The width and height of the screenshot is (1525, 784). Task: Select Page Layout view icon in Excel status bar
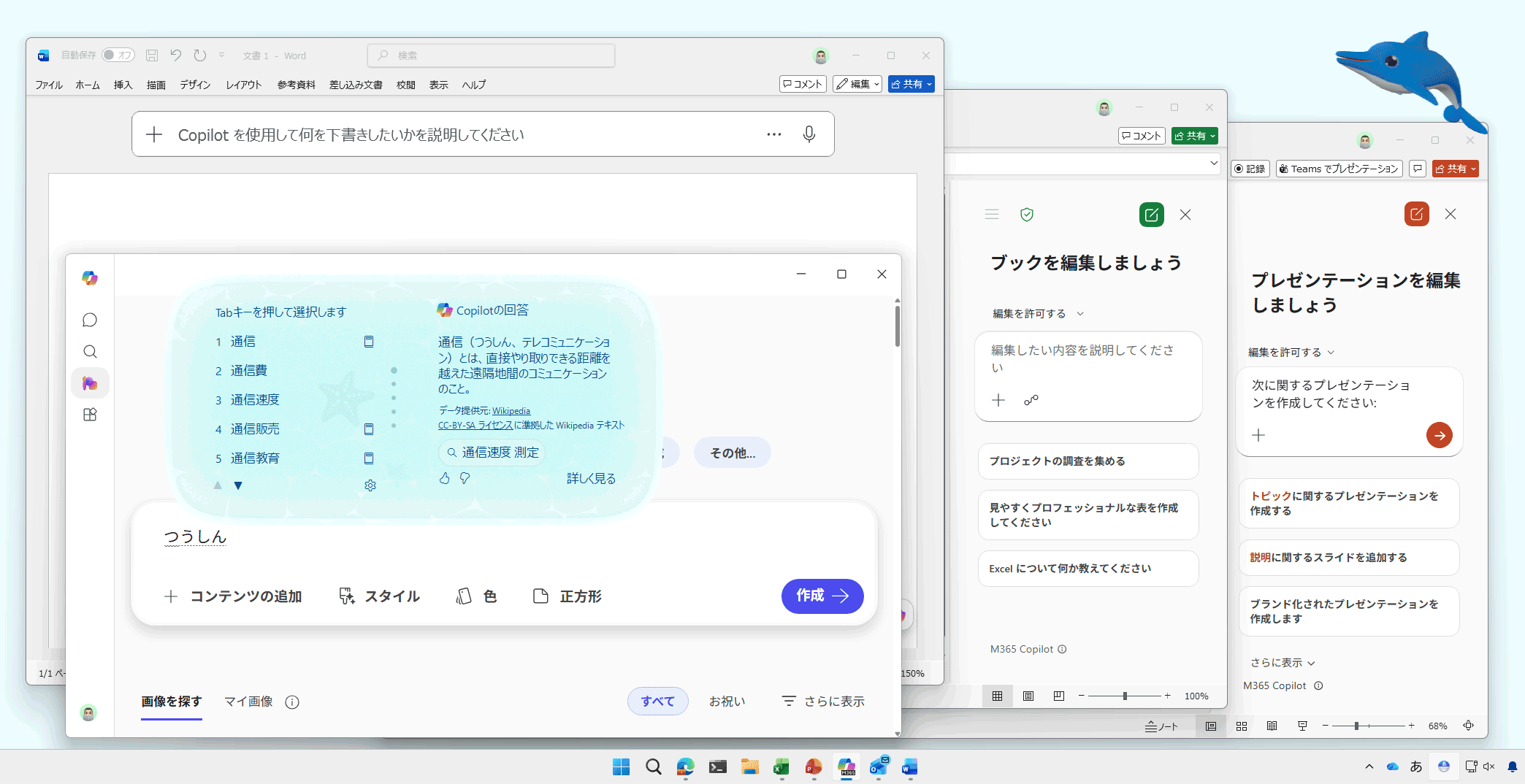pos(1028,696)
